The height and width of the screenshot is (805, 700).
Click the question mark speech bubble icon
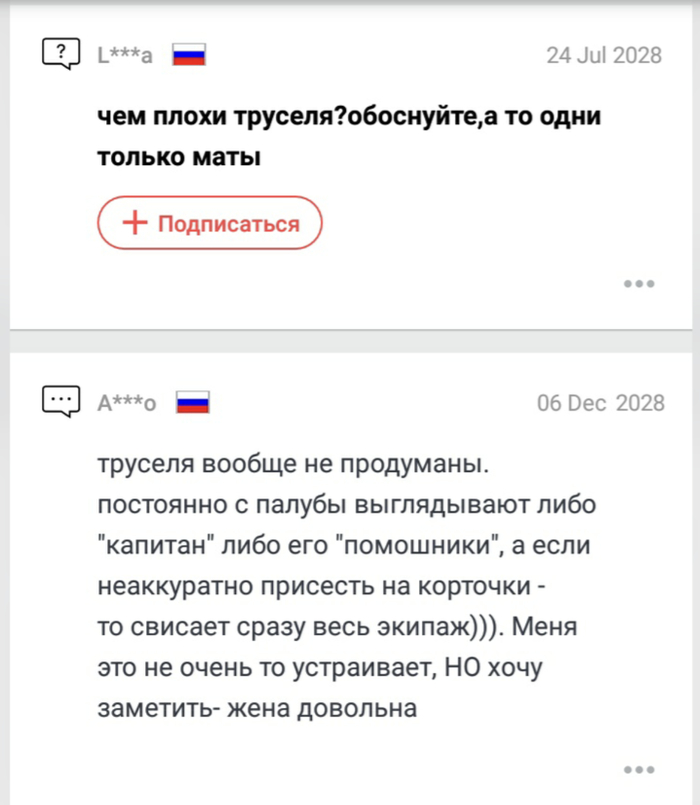[62, 54]
